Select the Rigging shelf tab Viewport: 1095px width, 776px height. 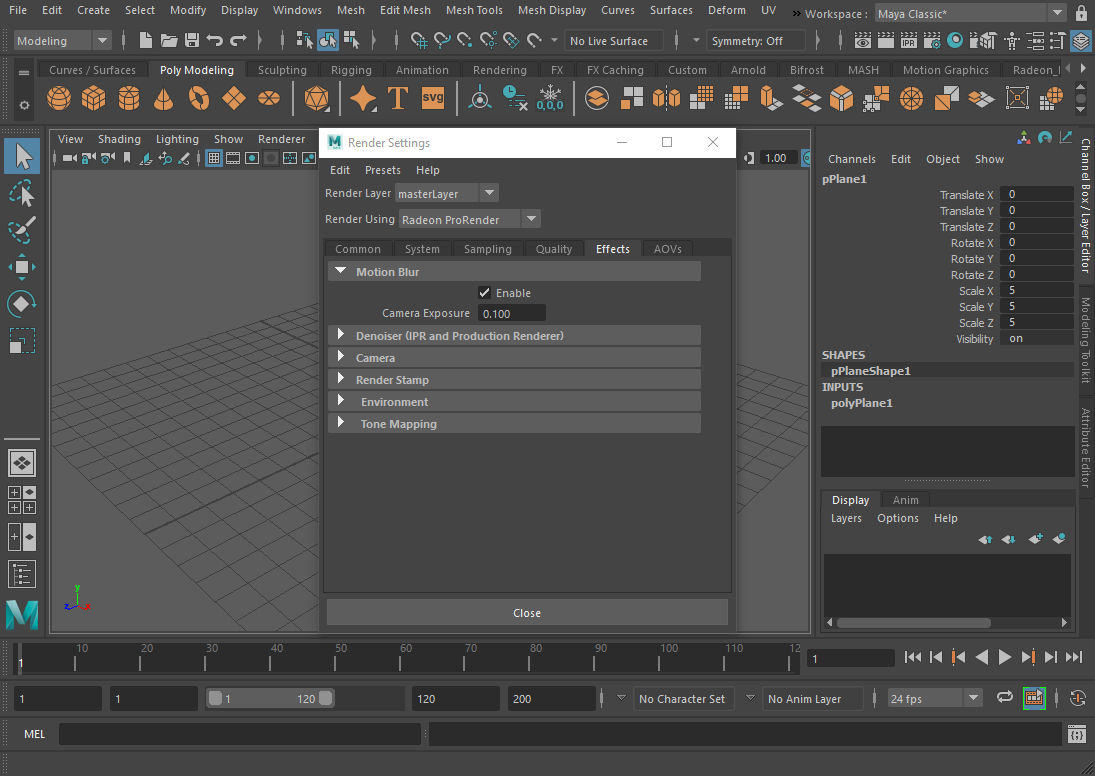pos(351,70)
